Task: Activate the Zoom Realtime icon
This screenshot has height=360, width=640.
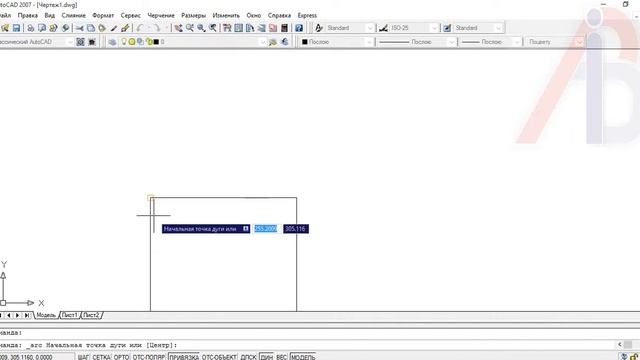Action: (x=190, y=28)
